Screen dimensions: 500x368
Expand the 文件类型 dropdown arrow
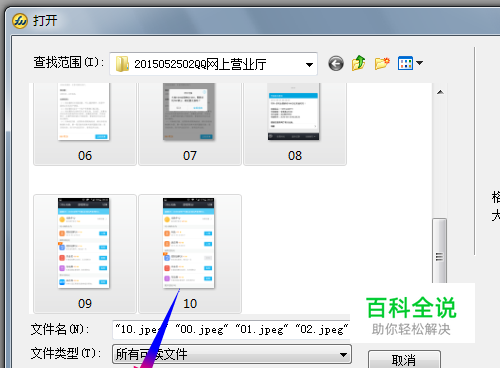343,355
